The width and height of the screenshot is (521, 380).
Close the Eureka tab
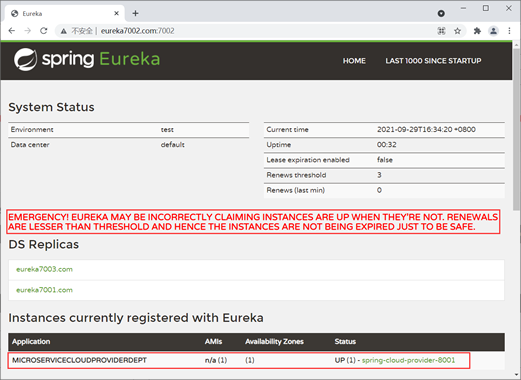[116, 13]
